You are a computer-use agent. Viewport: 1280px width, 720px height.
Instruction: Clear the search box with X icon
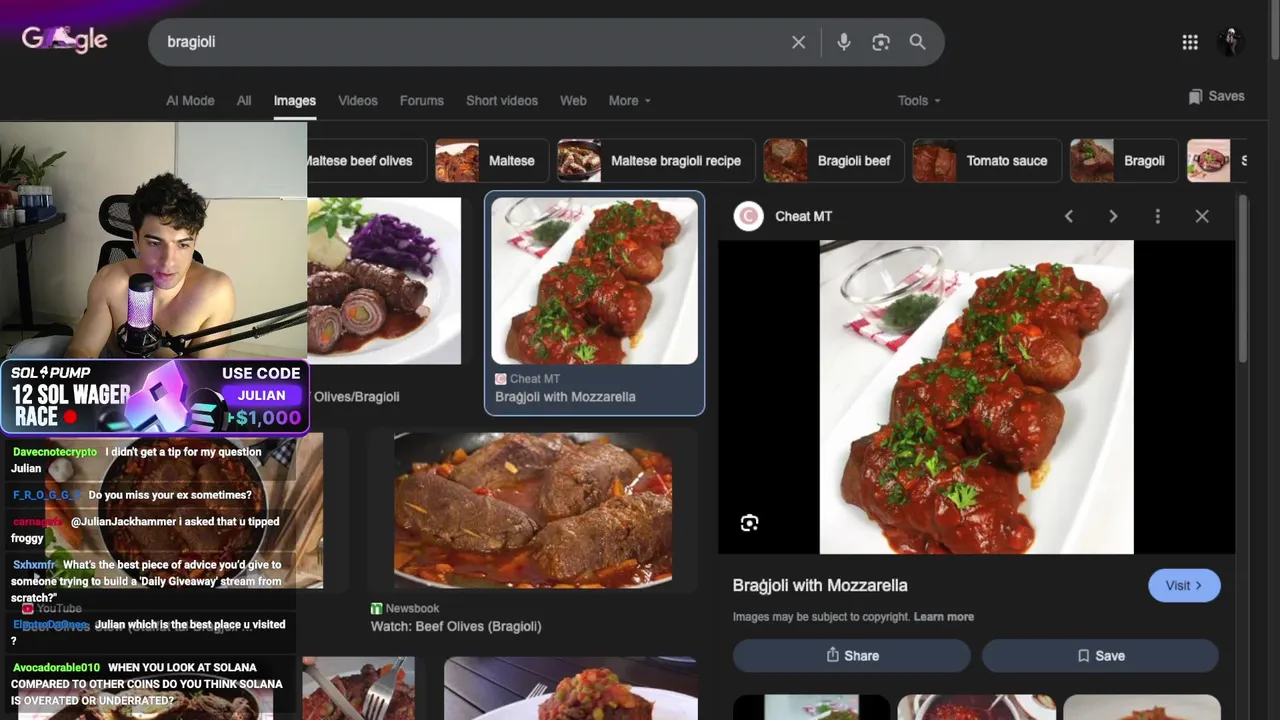(798, 42)
